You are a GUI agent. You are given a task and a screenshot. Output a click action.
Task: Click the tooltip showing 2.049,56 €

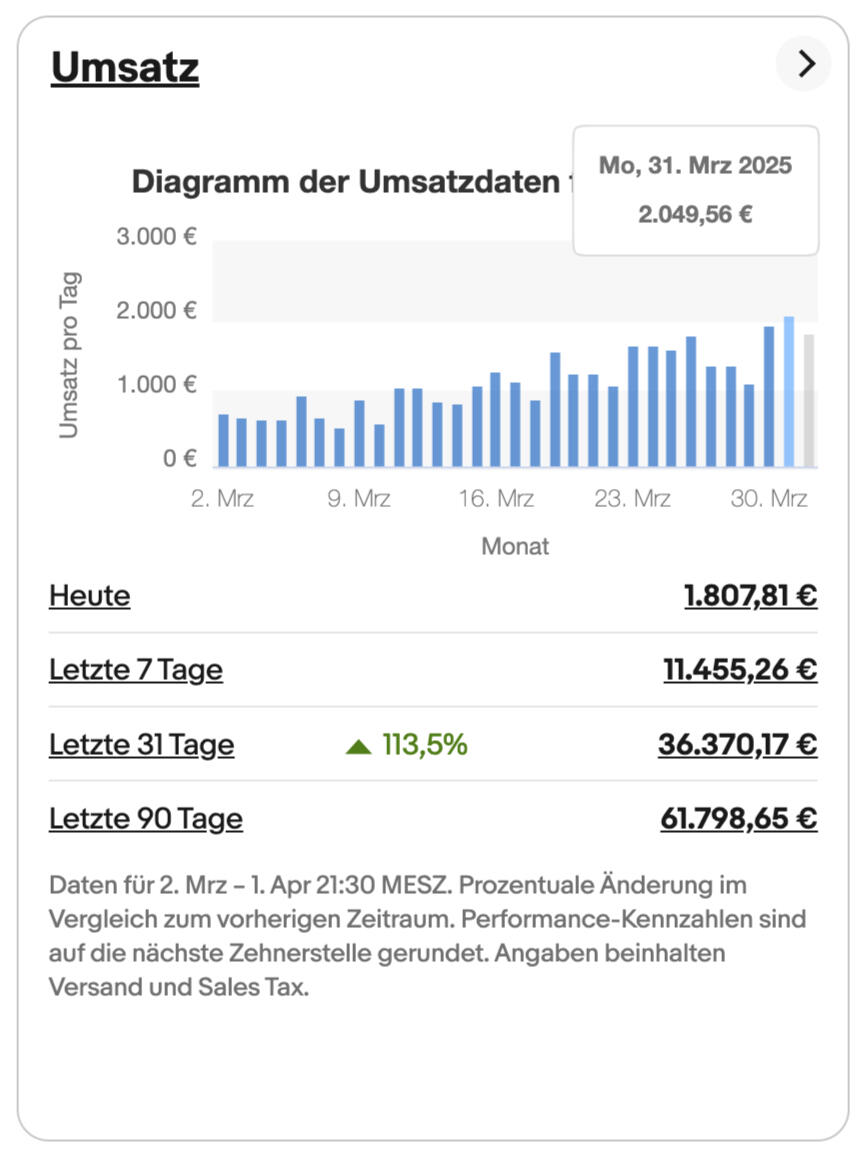click(x=695, y=190)
